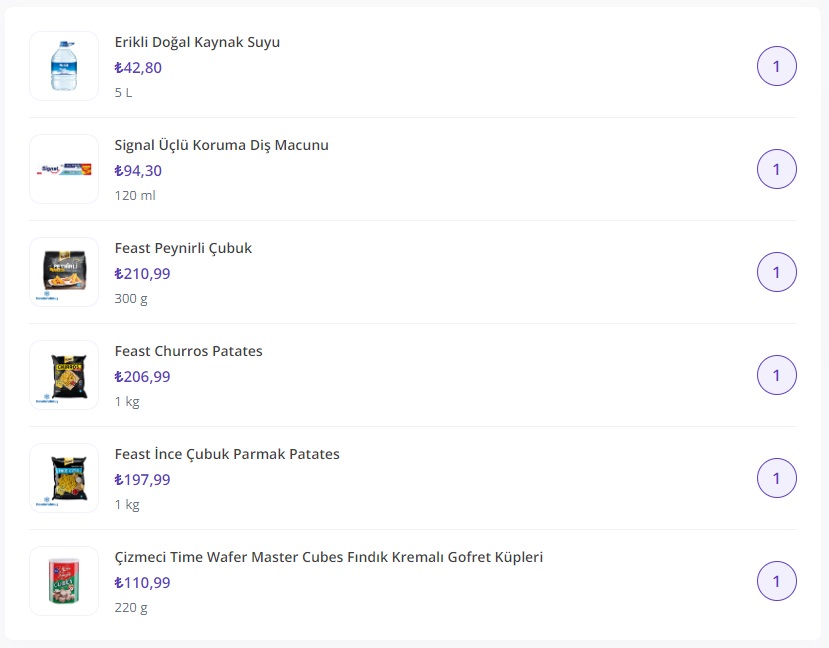Select the title Feast Churros Patates
This screenshot has height=648, width=829.
click(189, 351)
